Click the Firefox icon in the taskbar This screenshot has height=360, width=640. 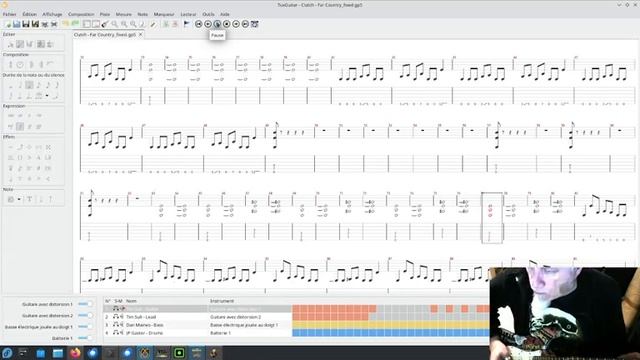coord(75,353)
